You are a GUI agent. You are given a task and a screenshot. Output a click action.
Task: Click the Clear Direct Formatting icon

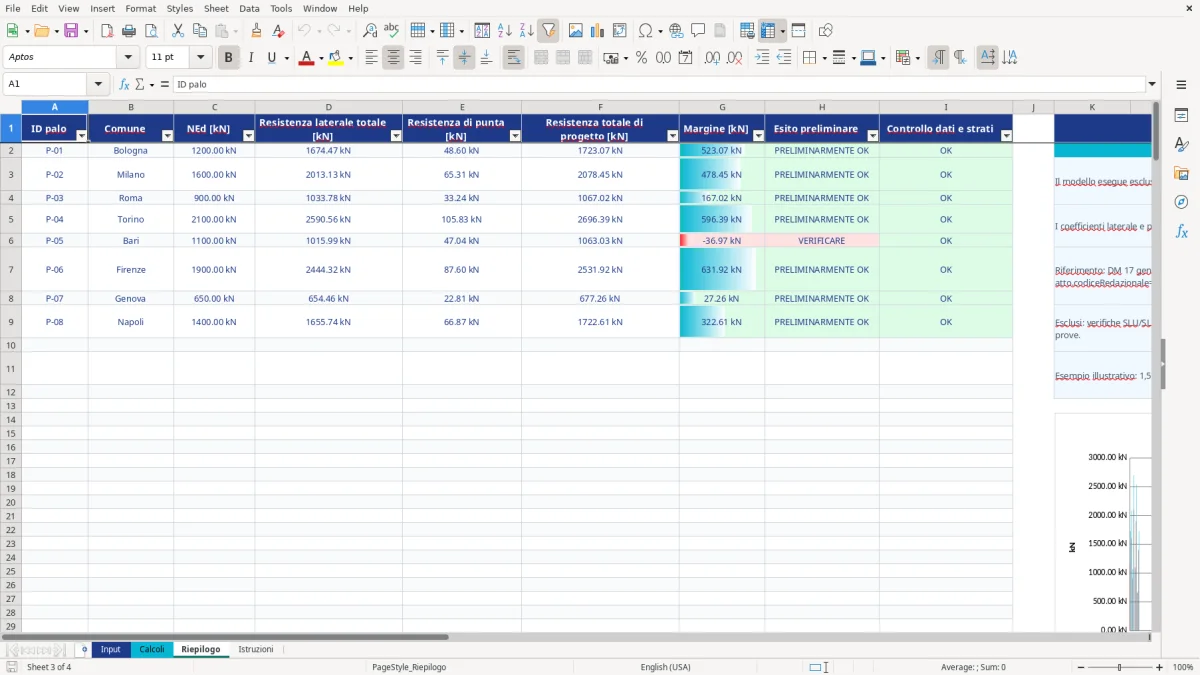pyautogui.click(x=279, y=31)
